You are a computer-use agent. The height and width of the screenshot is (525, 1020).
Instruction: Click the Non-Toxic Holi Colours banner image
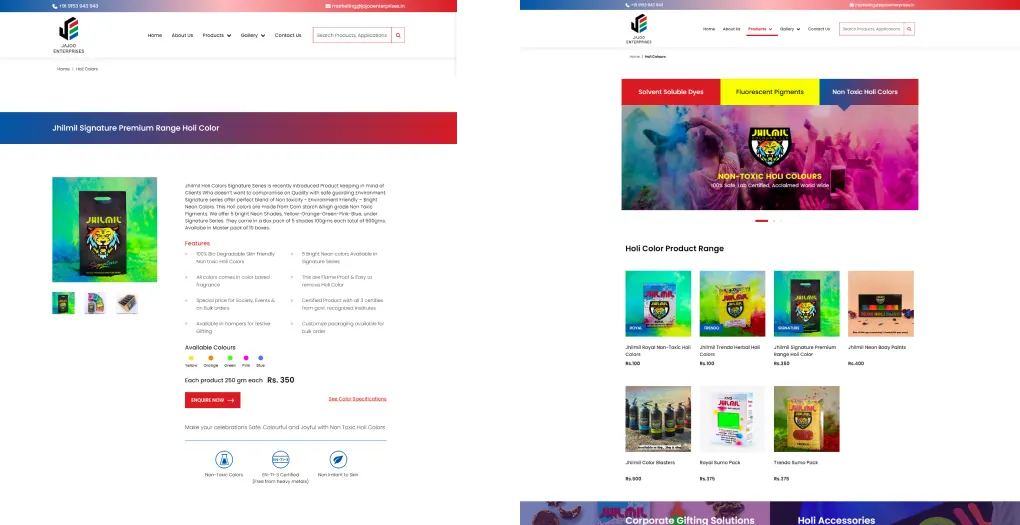[770, 157]
